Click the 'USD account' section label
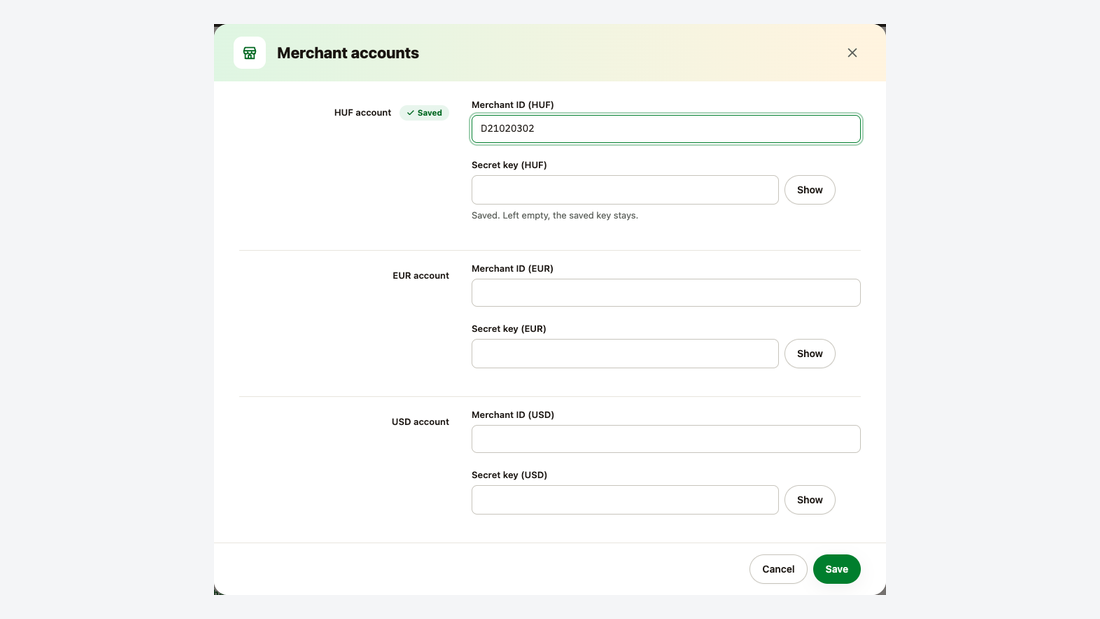The image size is (1100, 619). click(x=420, y=422)
